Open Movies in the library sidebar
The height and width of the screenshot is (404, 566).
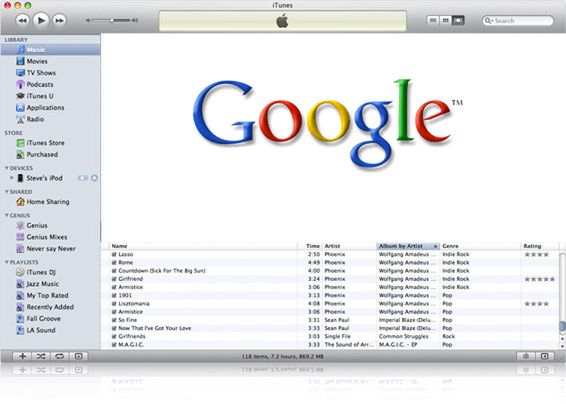tap(51, 61)
